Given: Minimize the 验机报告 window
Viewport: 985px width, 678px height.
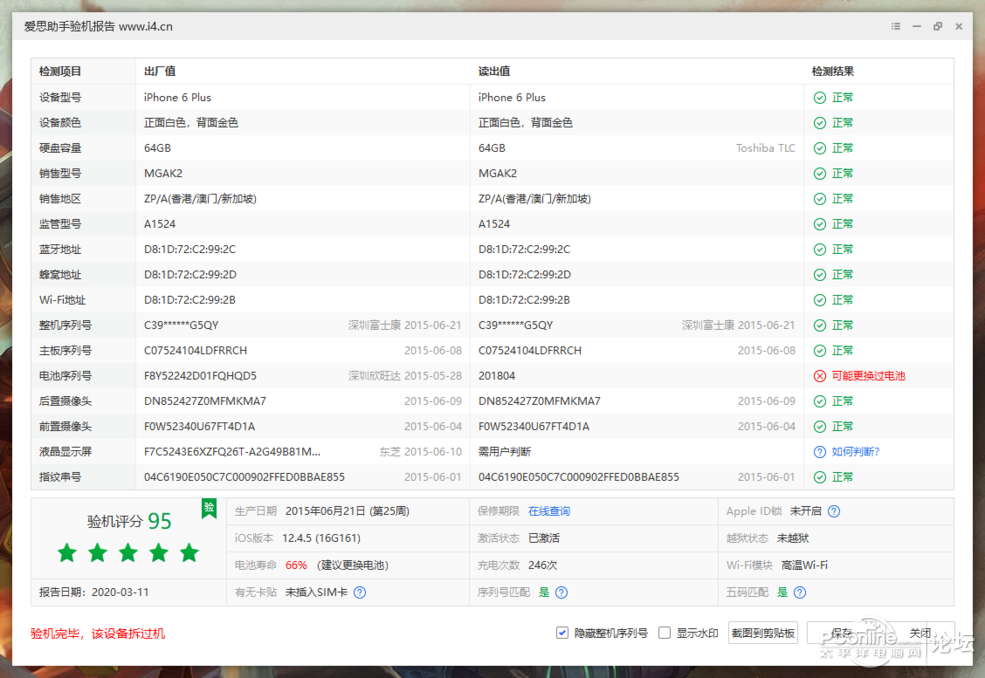Looking at the screenshot, I should 917,26.
